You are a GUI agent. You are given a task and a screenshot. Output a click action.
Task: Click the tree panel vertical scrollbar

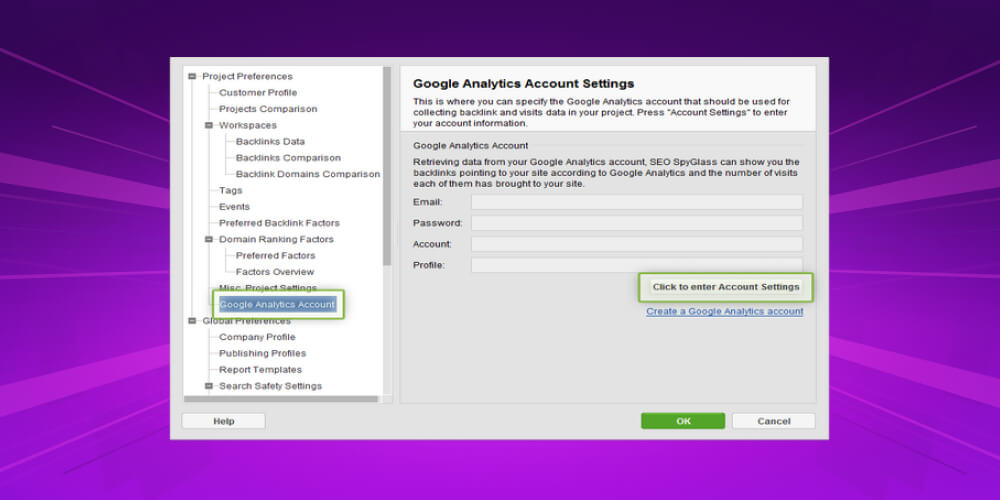pos(386,166)
